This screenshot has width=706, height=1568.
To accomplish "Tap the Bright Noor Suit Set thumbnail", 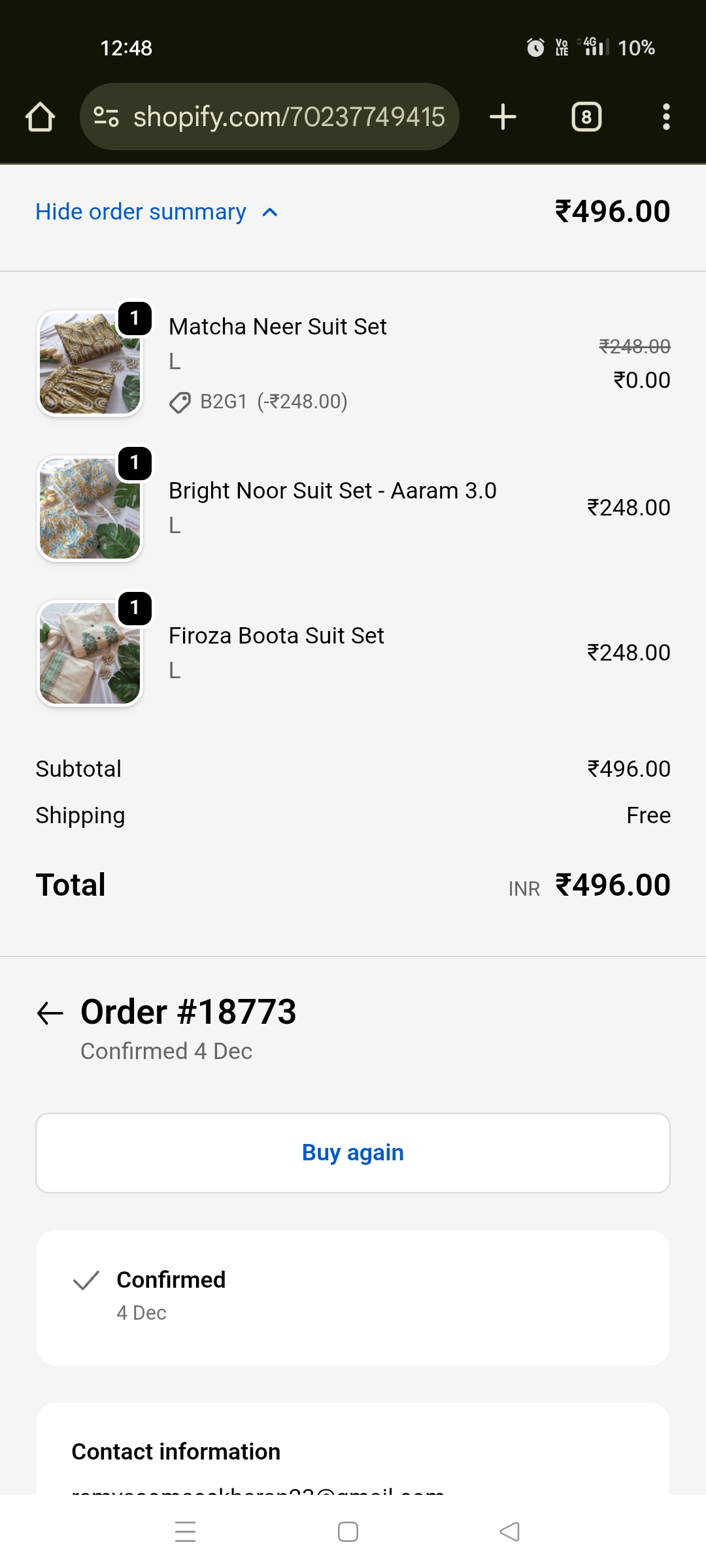I will pos(90,508).
